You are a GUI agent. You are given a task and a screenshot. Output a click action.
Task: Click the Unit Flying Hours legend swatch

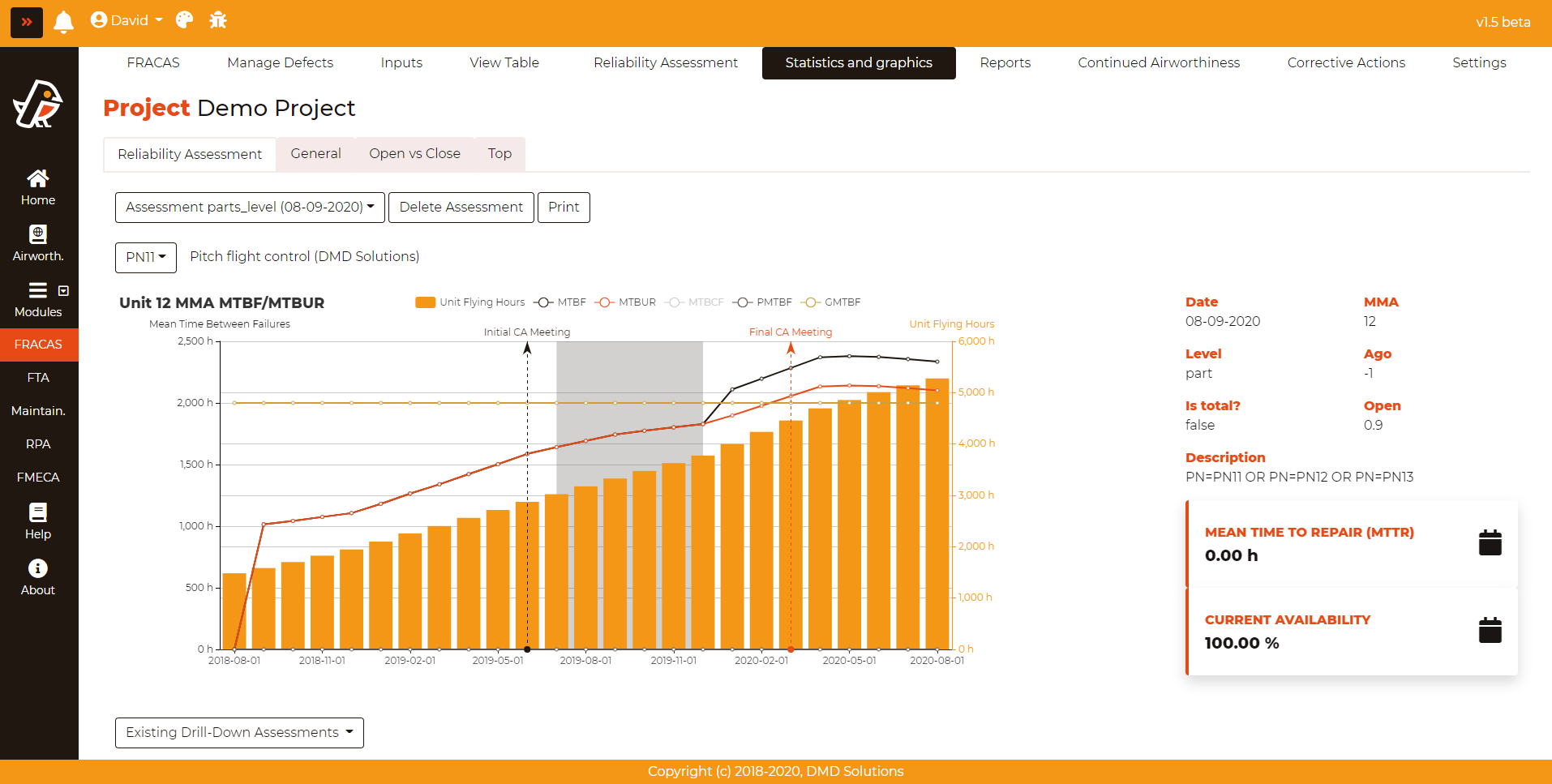(426, 302)
